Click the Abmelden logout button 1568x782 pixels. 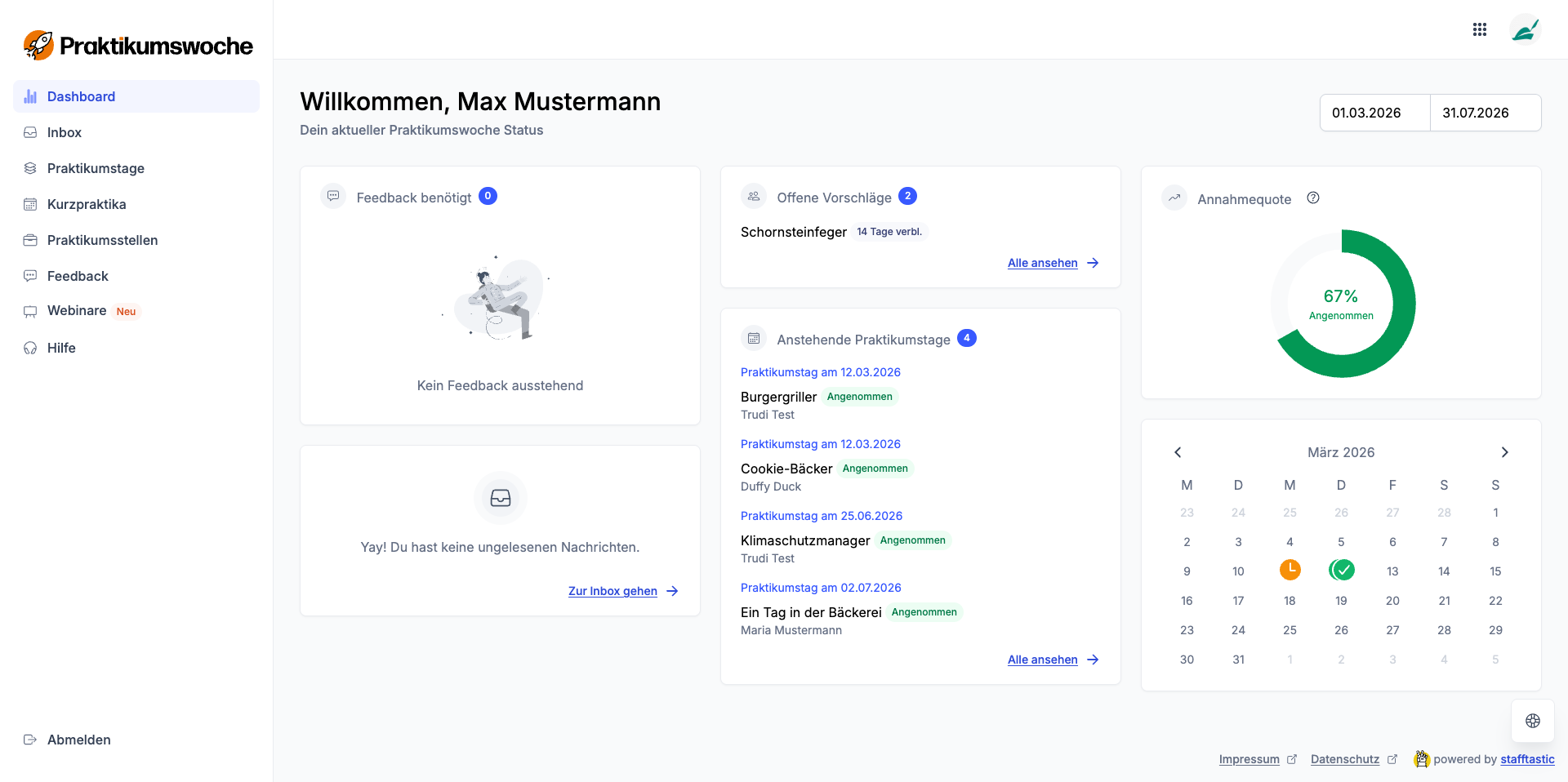pyautogui.click(x=78, y=740)
